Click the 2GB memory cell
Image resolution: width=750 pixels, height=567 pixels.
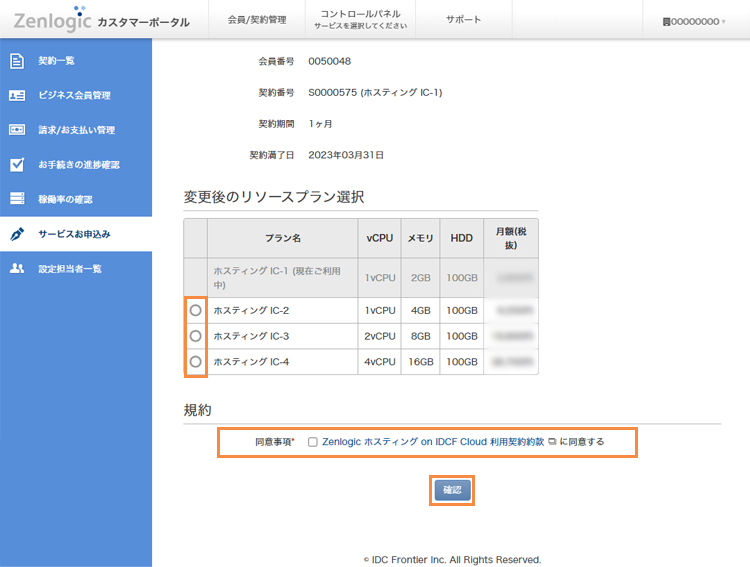tap(420, 278)
